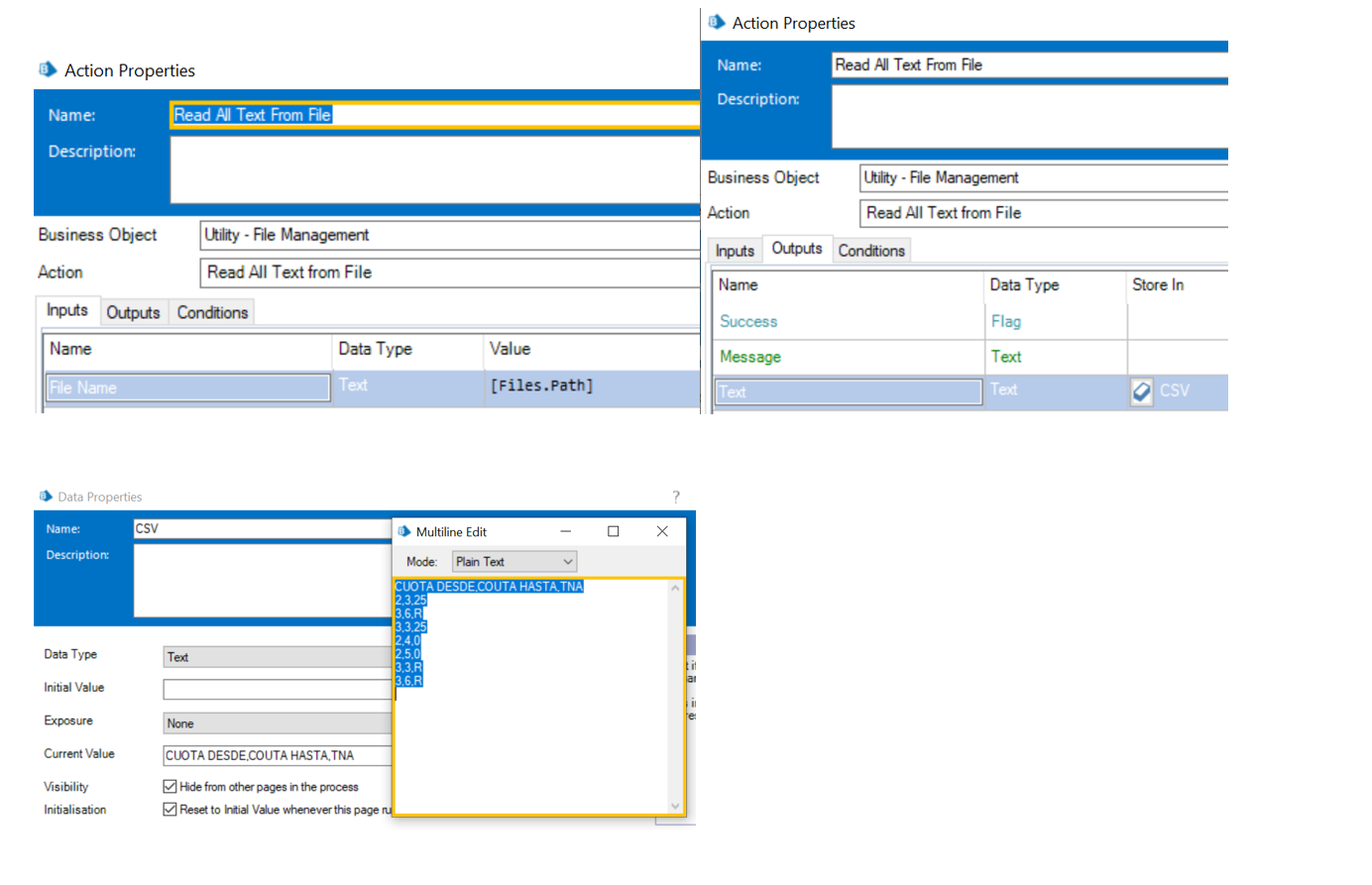Click the blue icon beside Action Properties title
Image resolution: width=1372 pixels, height=885 pixels.
[x=47, y=70]
